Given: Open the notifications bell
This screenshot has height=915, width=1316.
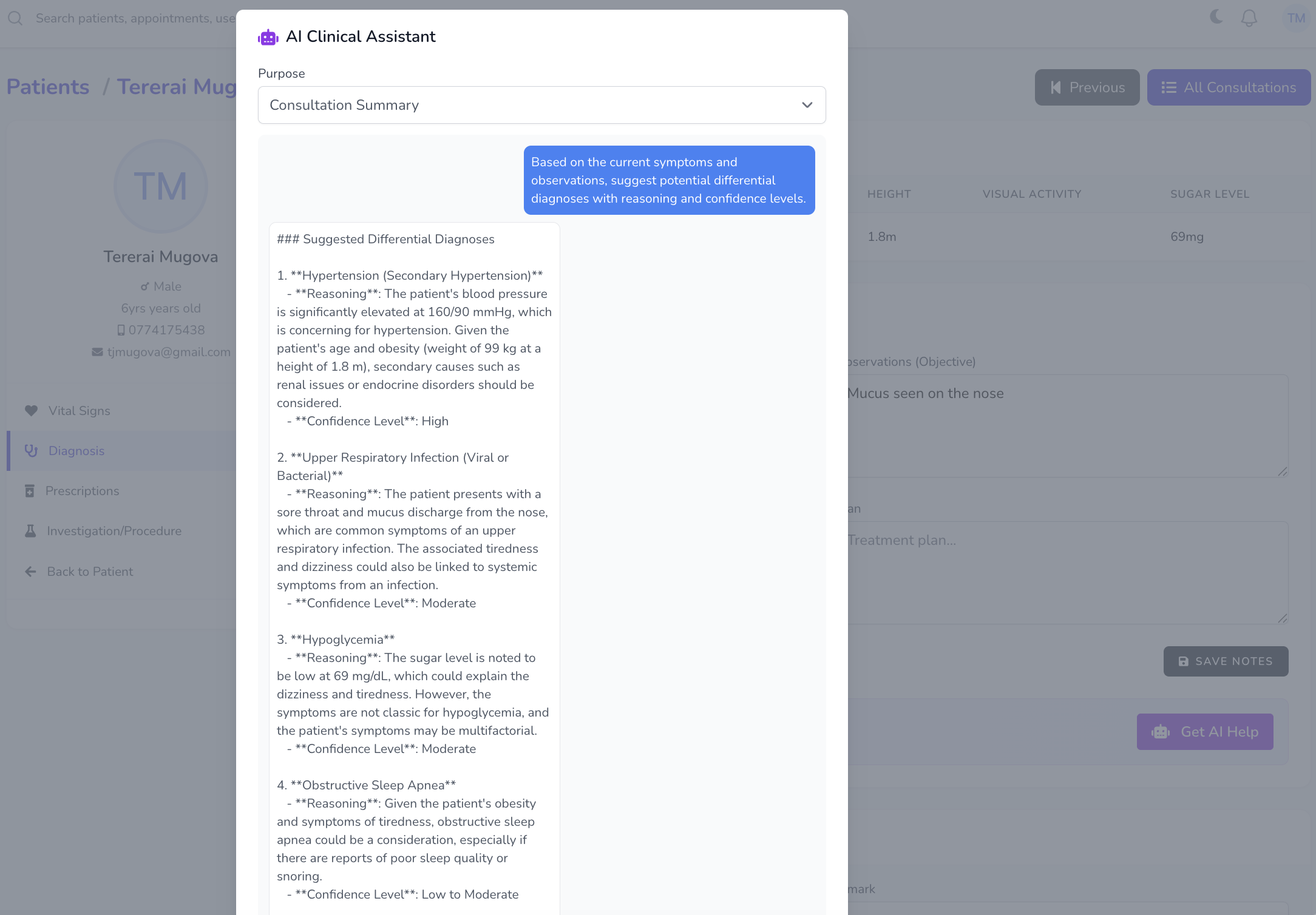Looking at the screenshot, I should click(x=1249, y=18).
